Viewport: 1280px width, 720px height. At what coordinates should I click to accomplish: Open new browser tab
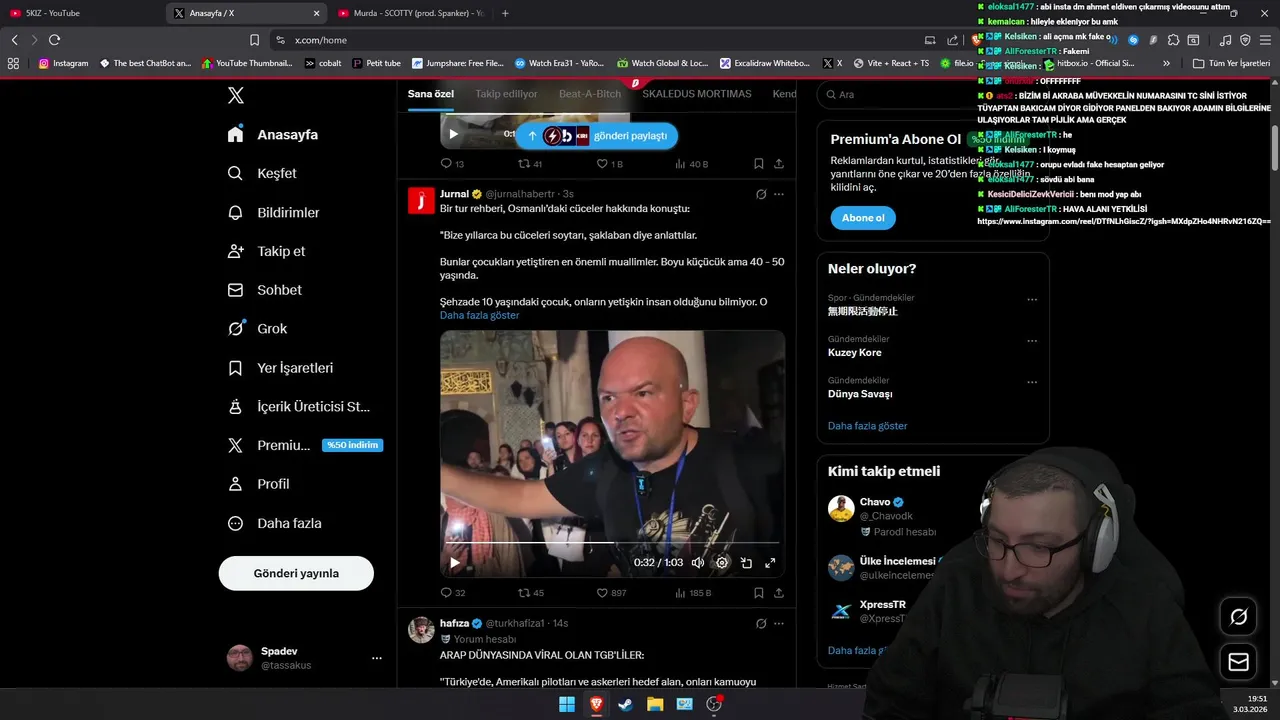(x=505, y=13)
